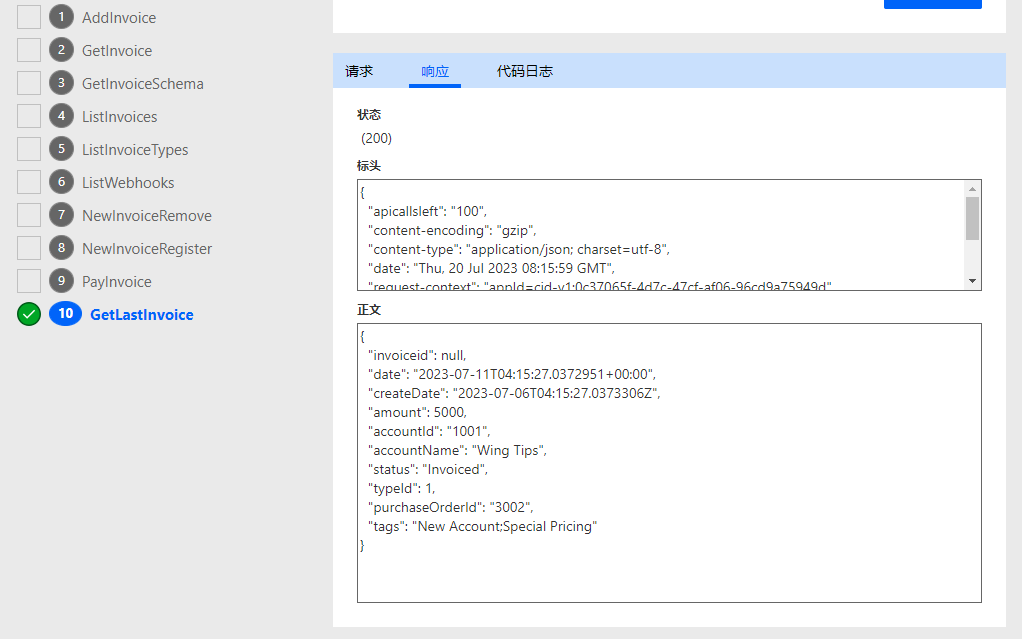
Task: Switch to the 请求 tab
Action: (359, 71)
